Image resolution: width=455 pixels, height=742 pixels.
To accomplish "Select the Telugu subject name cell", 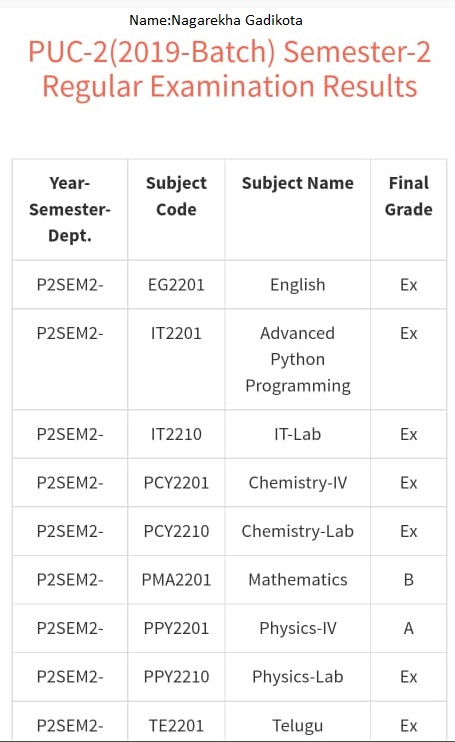I will [x=298, y=722].
